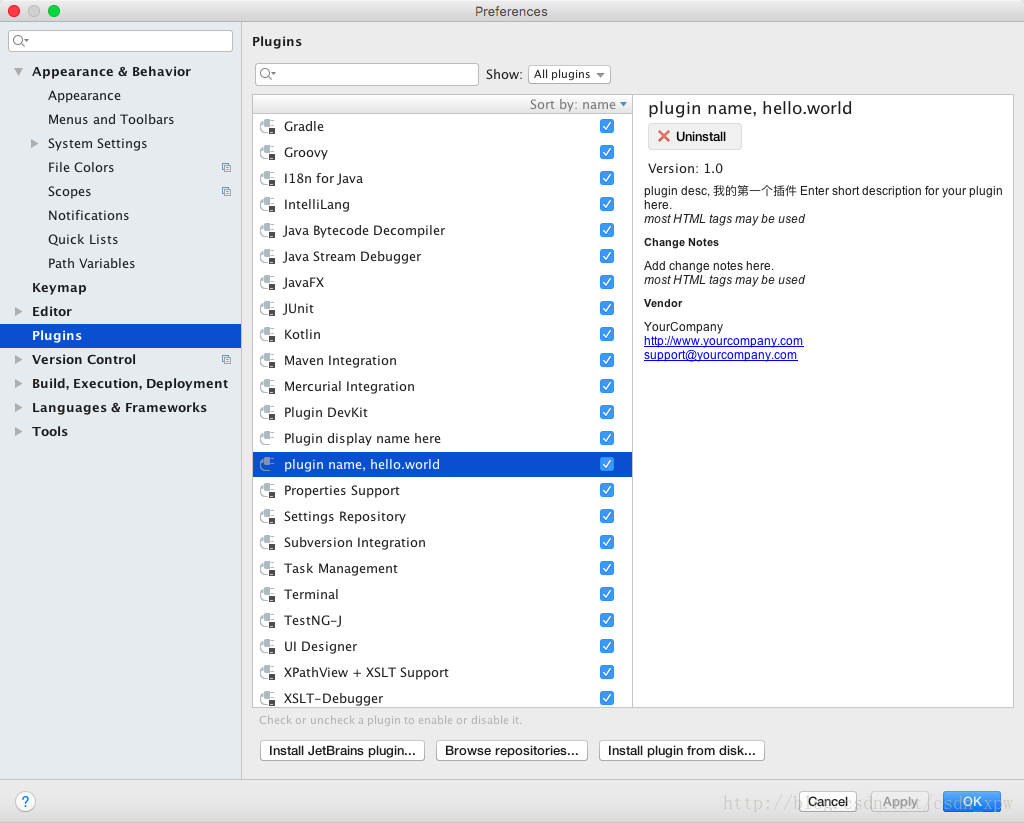Click the UI Designer plugin icon
Image resolution: width=1024 pixels, height=823 pixels.
tap(268, 647)
